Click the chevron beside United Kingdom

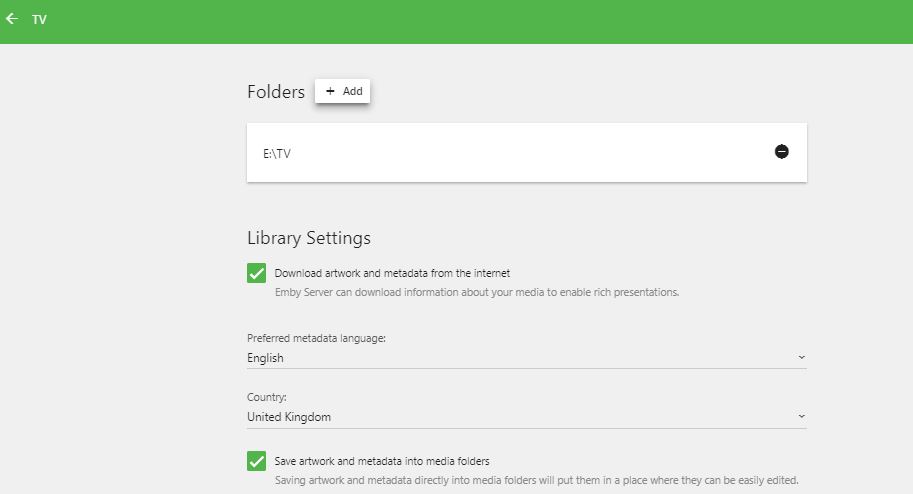[801, 417]
